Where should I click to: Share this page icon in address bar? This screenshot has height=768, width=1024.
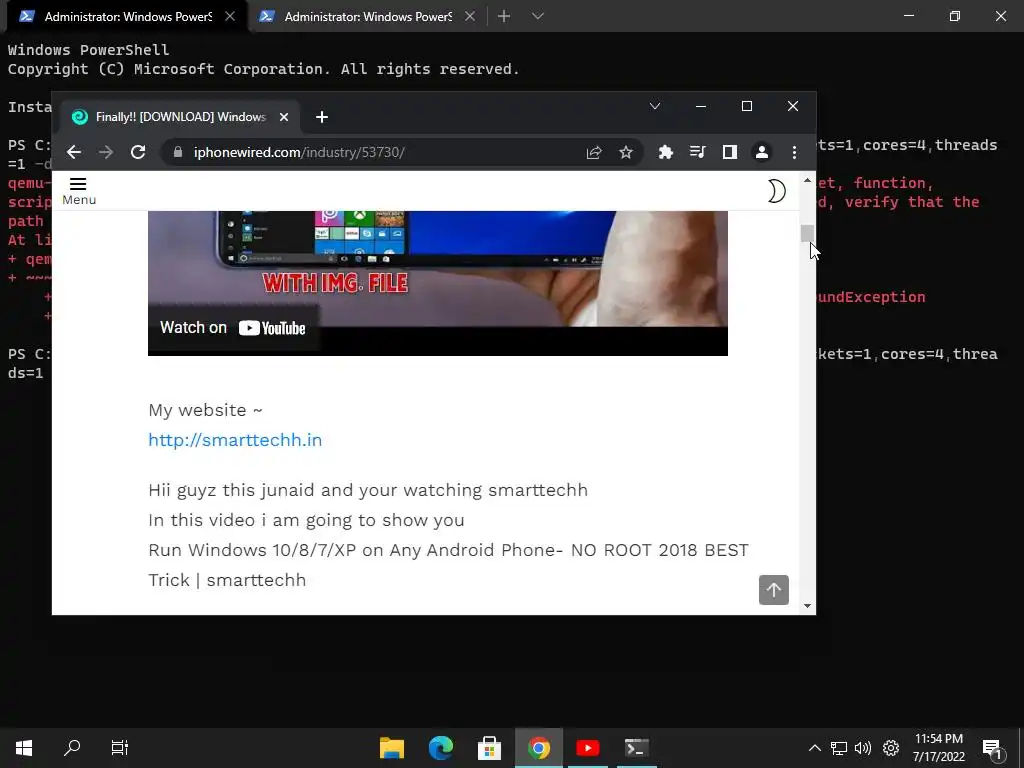point(594,152)
